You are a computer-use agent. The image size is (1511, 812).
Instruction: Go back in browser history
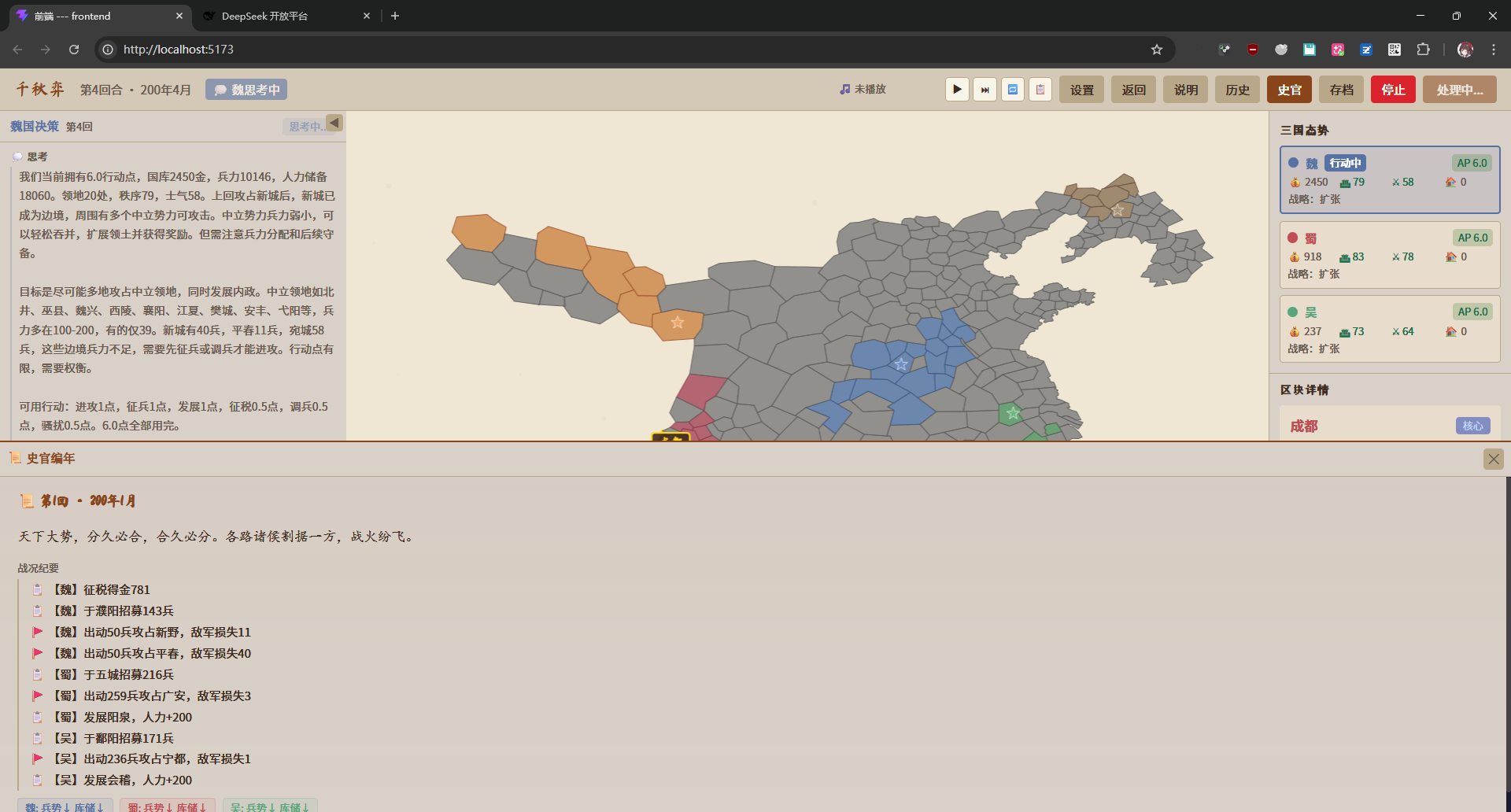coord(17,50)
